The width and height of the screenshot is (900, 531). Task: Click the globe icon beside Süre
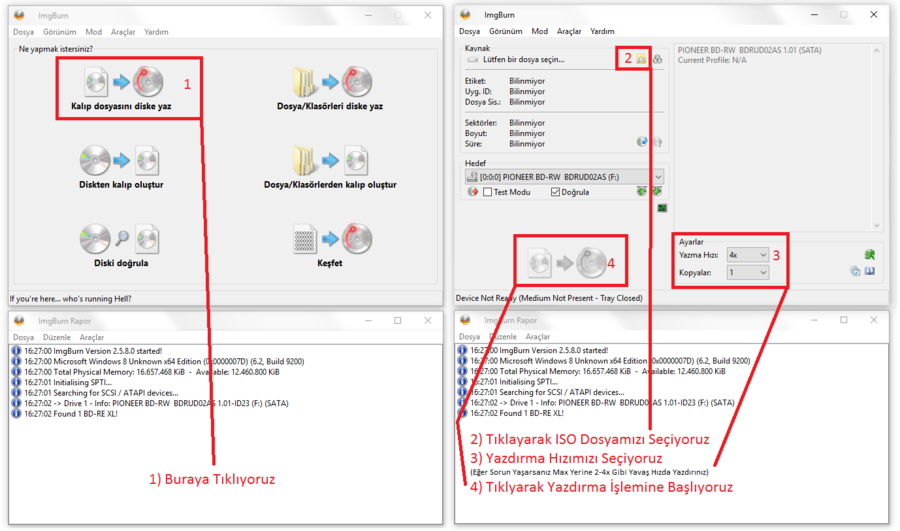(x=642, y=142)
